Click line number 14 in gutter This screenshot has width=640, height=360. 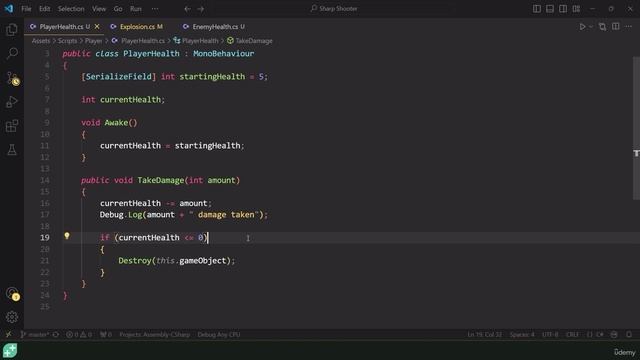pyautogui.click(x=45, y=180)
